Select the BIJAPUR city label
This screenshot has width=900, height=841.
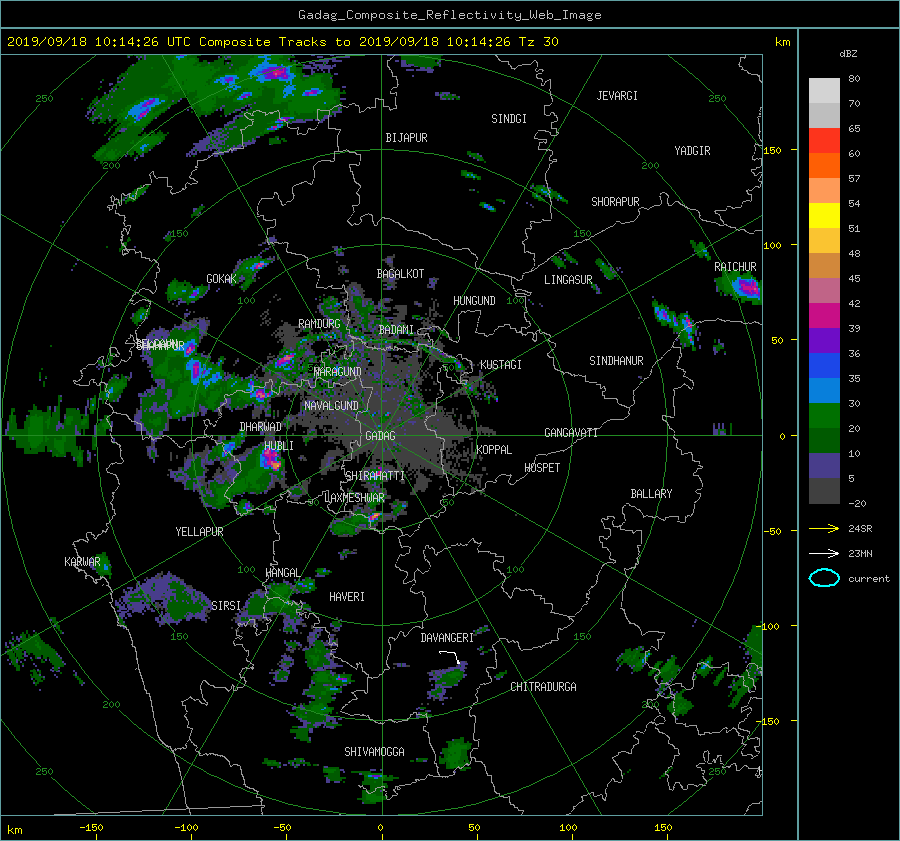(406, 138)
